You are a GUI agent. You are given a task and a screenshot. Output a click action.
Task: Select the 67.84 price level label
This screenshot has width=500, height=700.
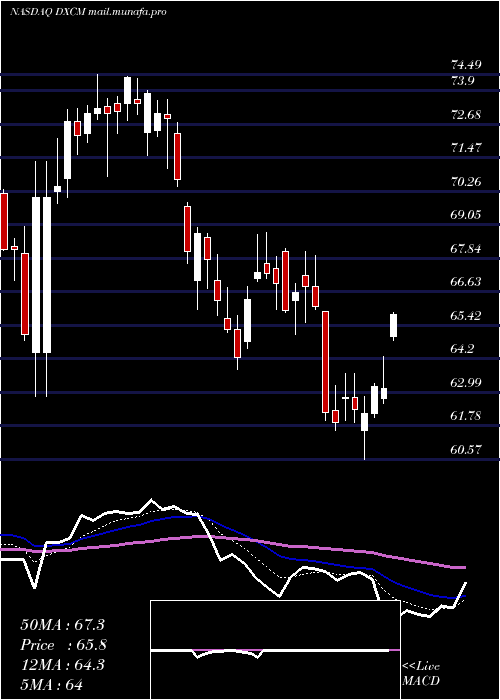click(x=467, y=248)
